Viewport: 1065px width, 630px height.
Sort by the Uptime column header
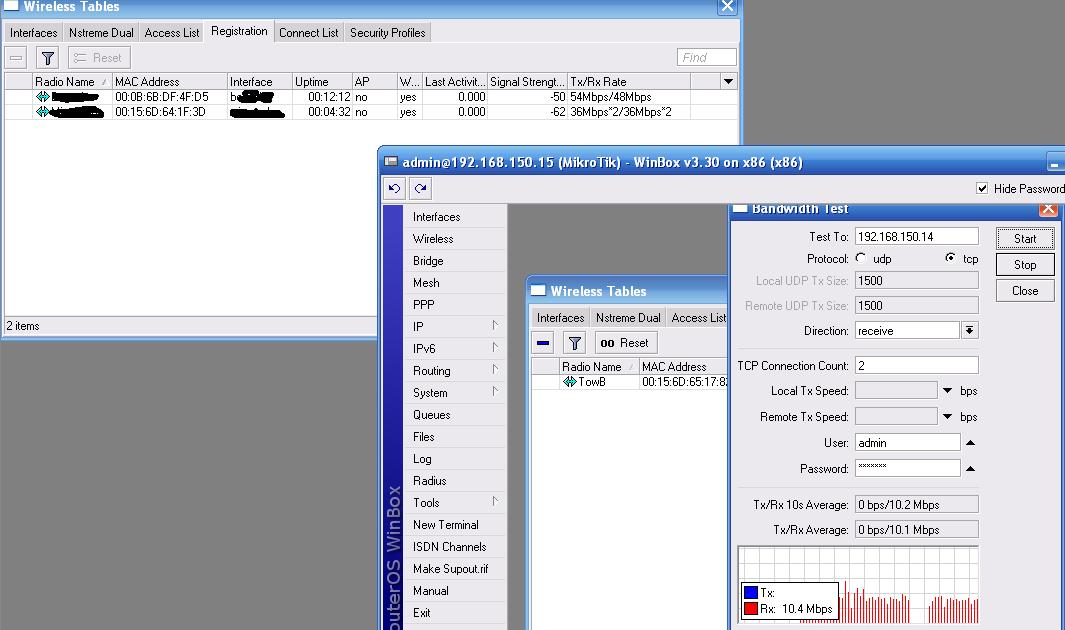click(x=322, y=81)
